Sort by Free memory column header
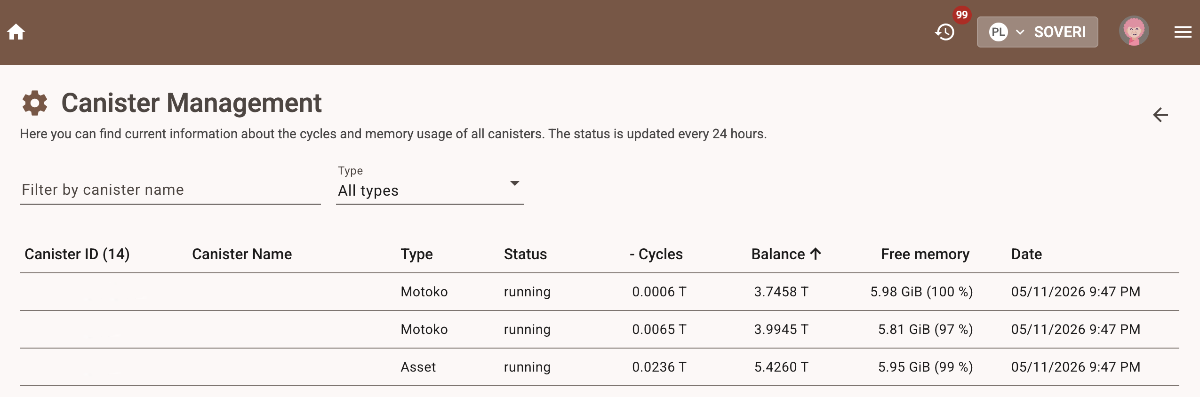The width and height of the screenshot is (1200, 397). pyautogui.click(x=925, y=254)
